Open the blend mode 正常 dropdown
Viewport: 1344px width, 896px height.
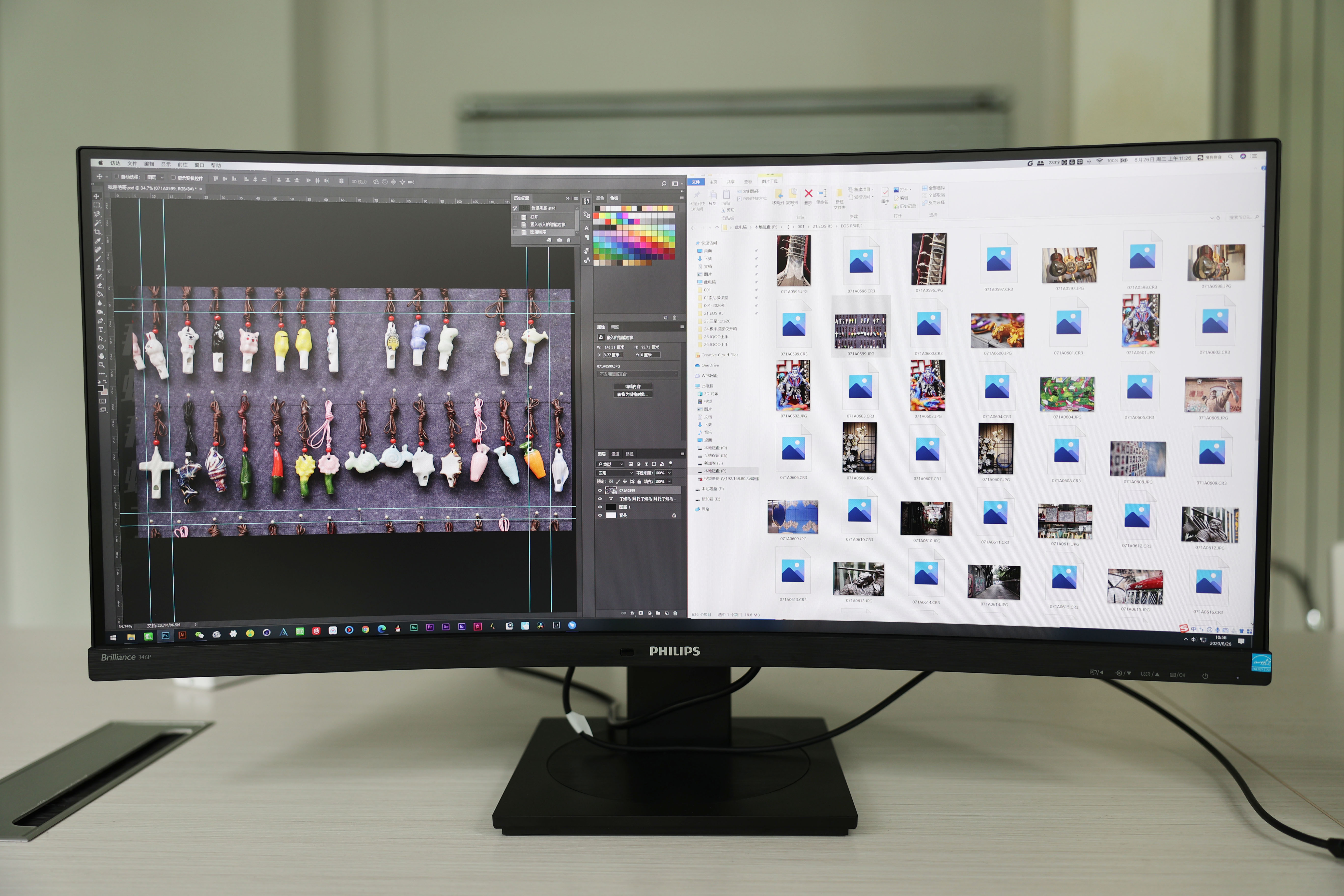click(615, 473)
